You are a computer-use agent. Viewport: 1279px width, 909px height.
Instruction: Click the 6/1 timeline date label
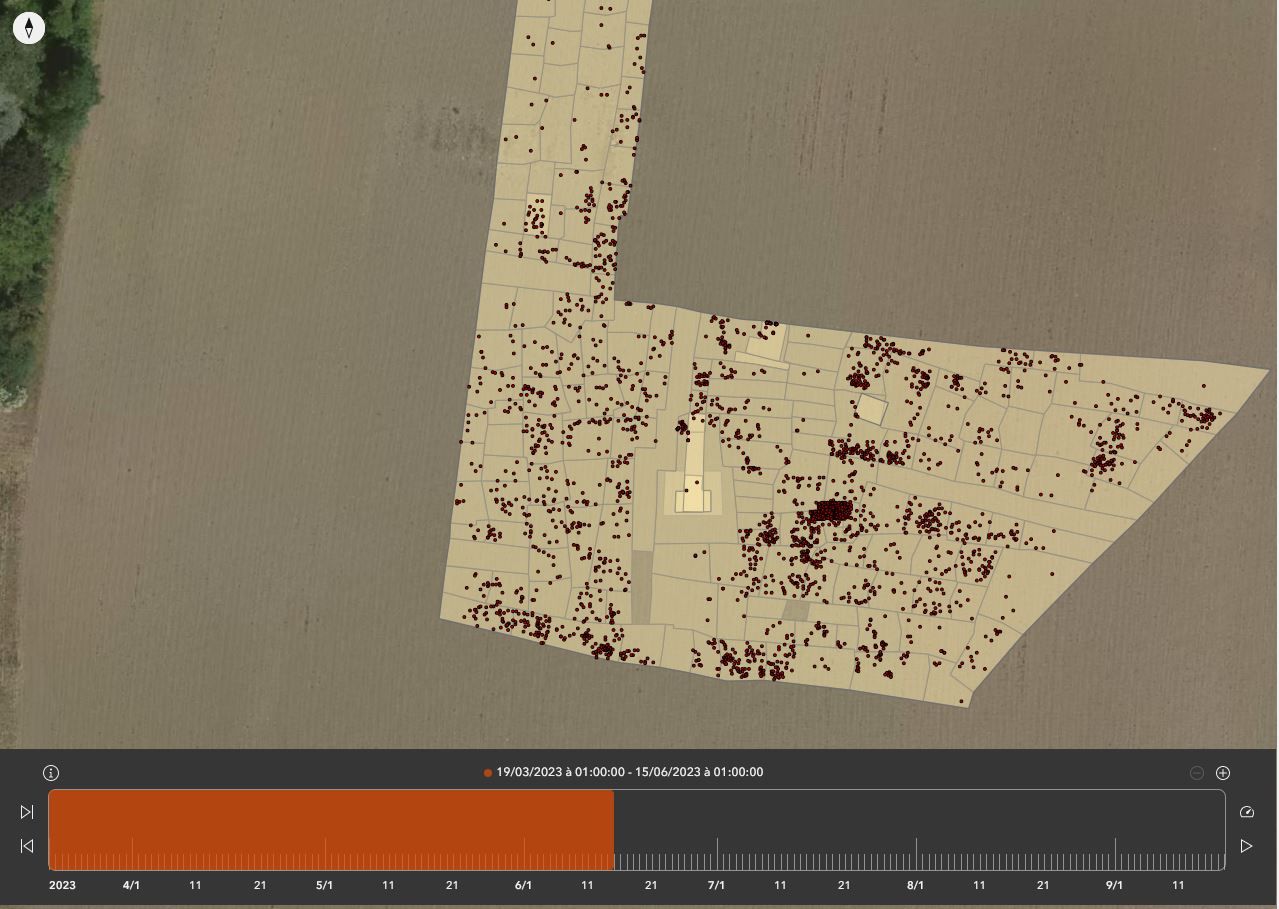tap(523, 885)
